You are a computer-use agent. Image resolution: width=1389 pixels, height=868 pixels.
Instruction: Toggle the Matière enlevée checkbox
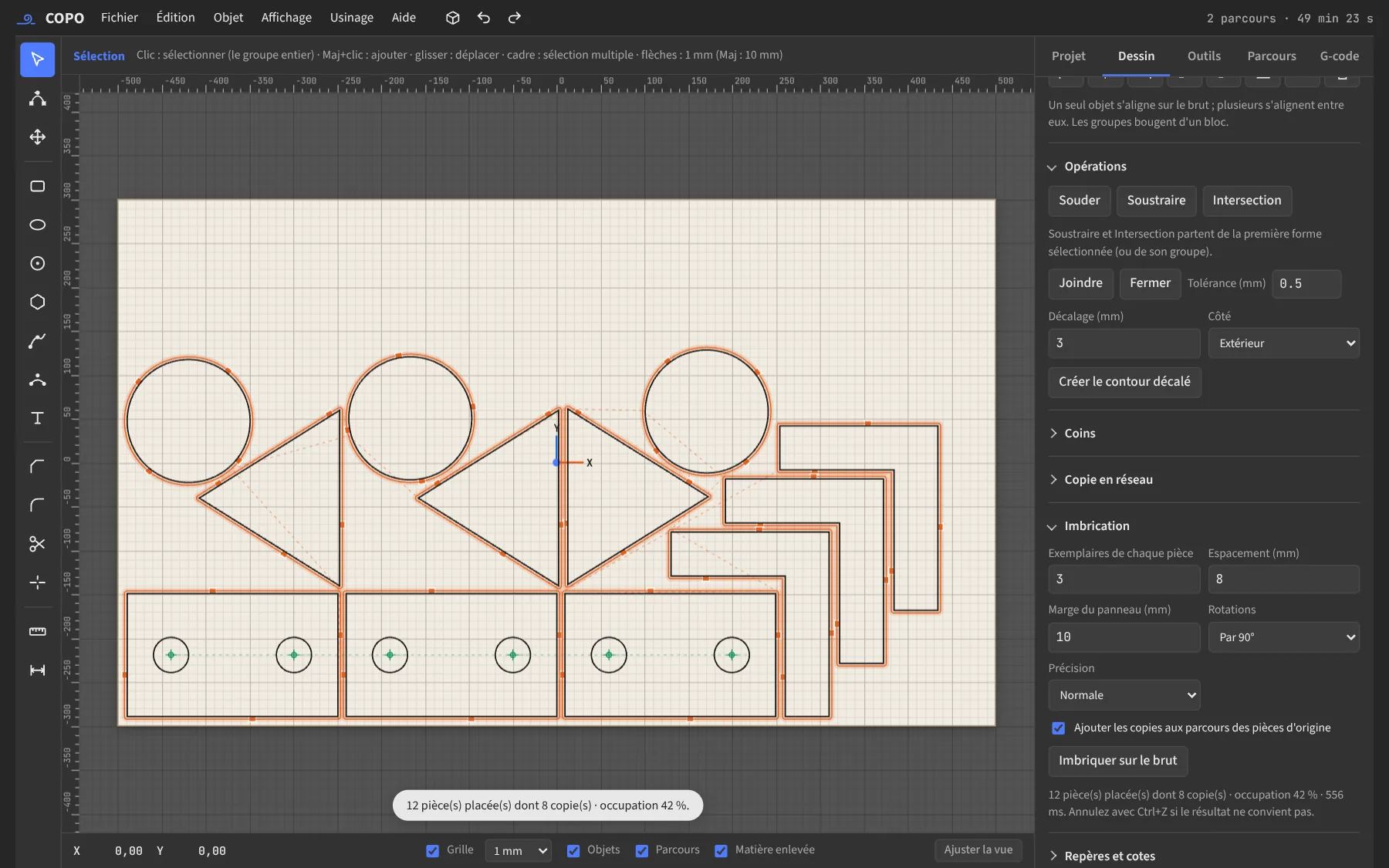pyautogui.click(x=721, y=850)
